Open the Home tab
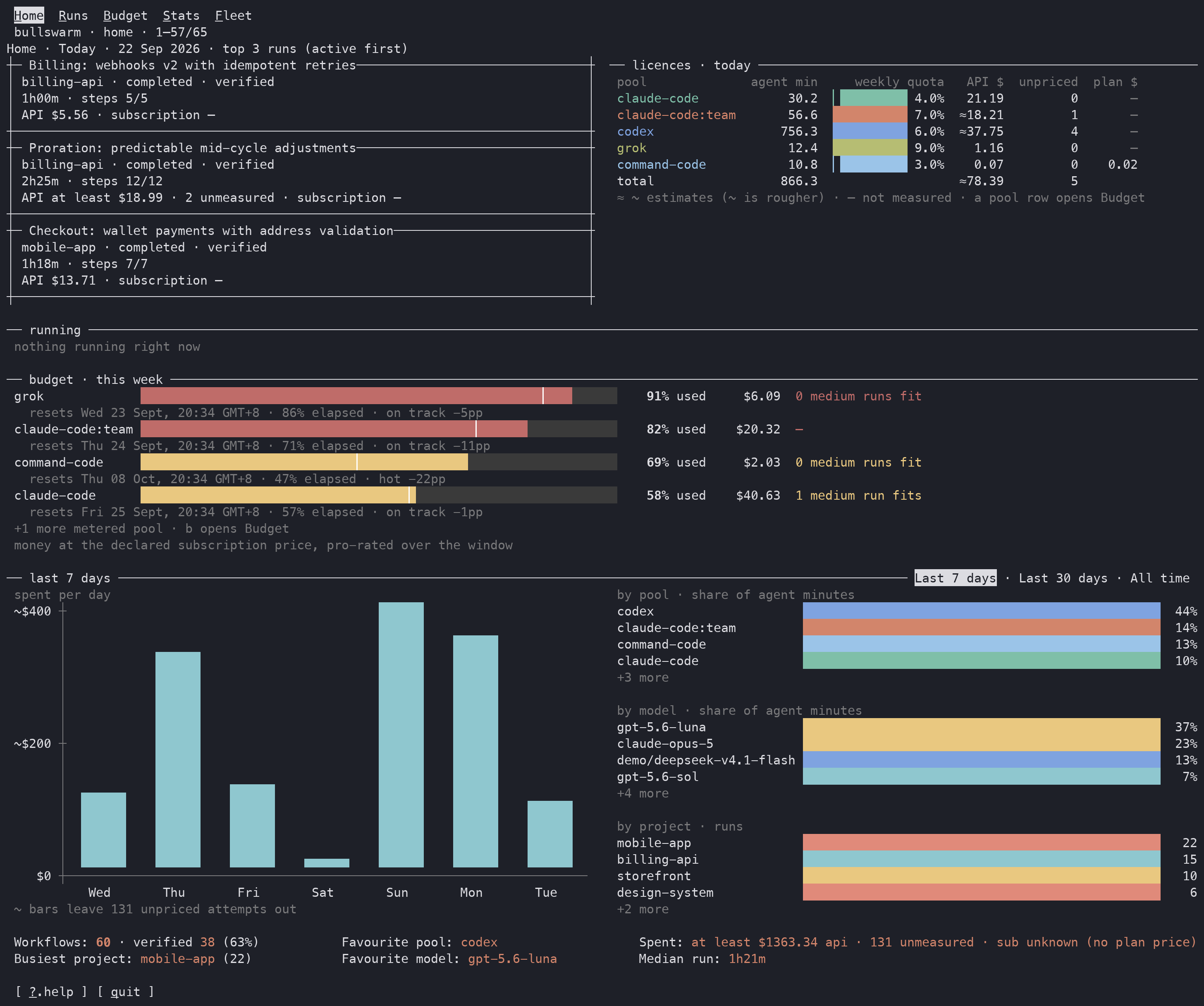 point(29,15)
